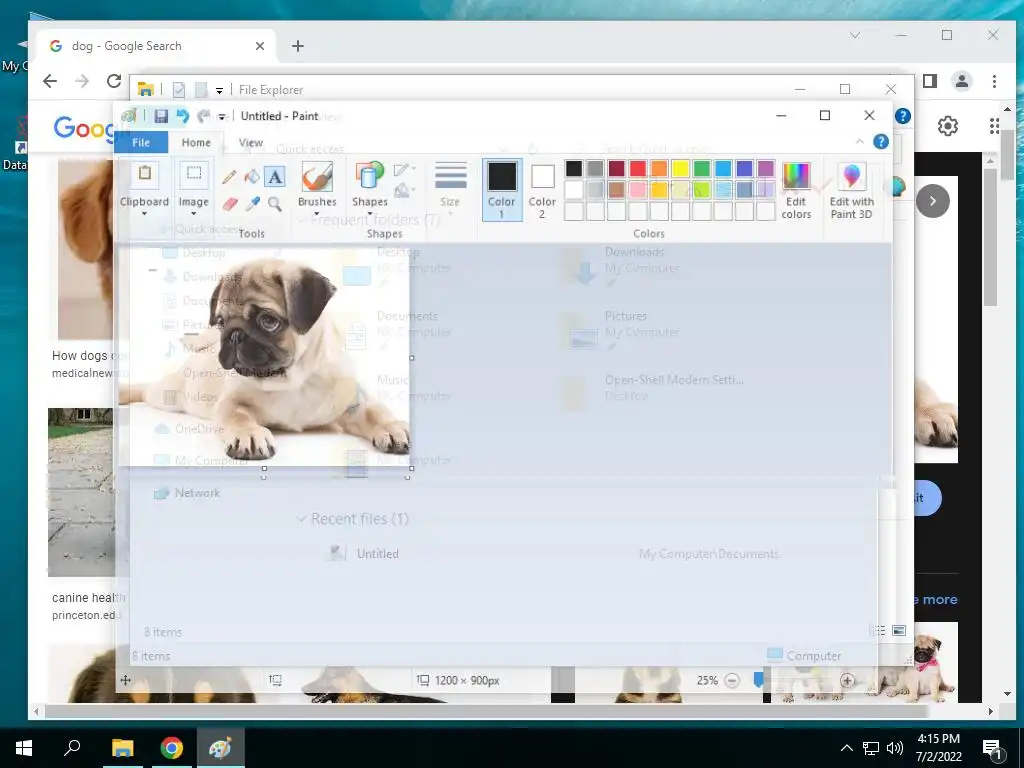The height and width of the screenshot is (768, 1024).
Task: Click Edit with Paint 3D
Action: (852, 190)
